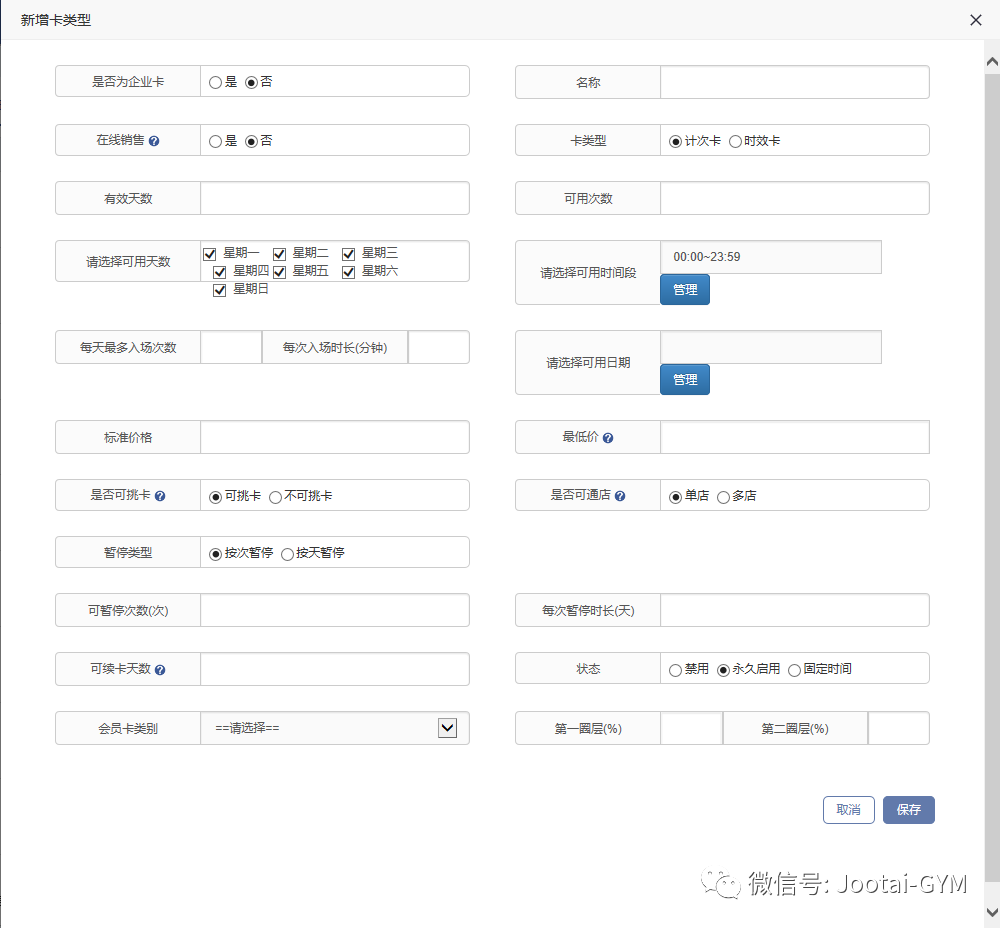
Task: Switch card type to 时效卡
Action: [734, 140]
